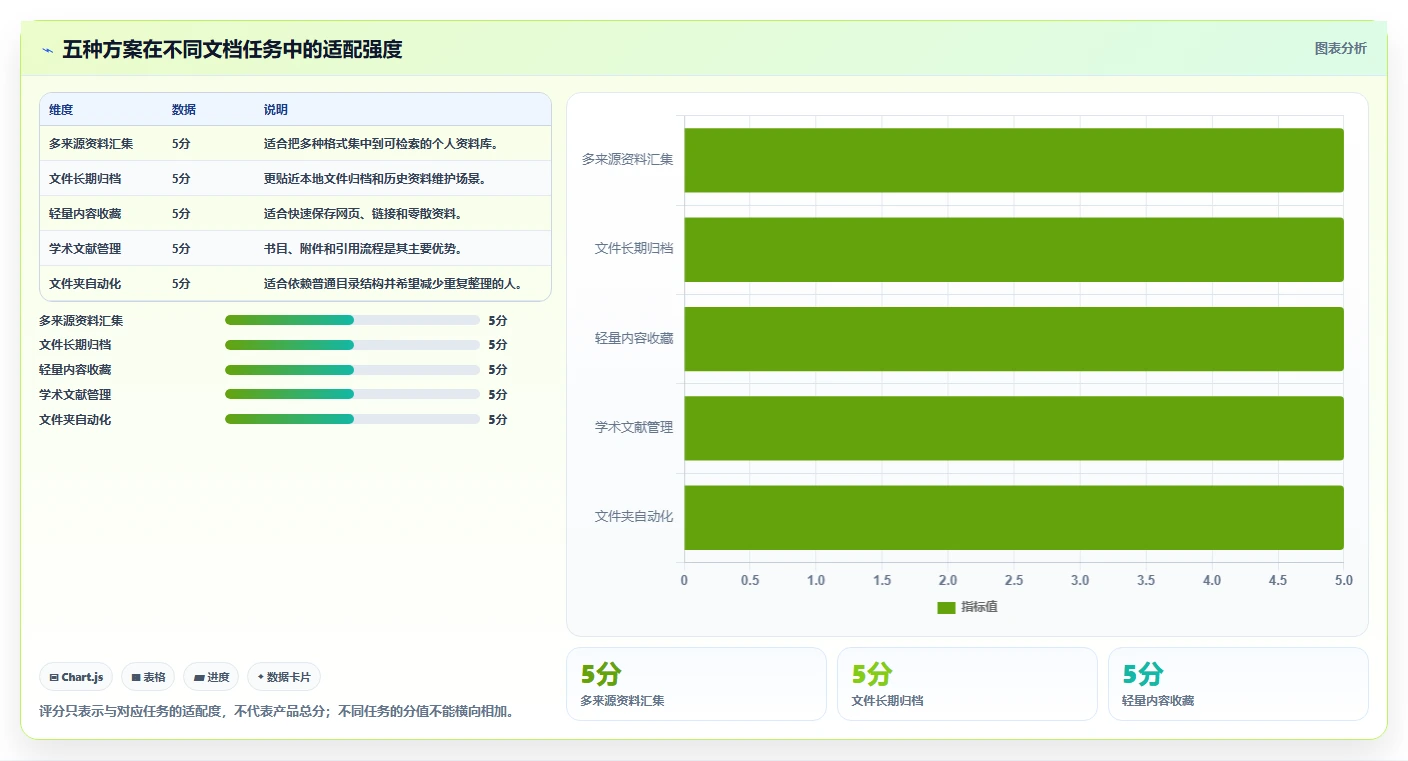The width and height of the screenshot is (1408, 761).
Task: Click the 学术文献管理 progress bar
Action: [x=352, y=394]
